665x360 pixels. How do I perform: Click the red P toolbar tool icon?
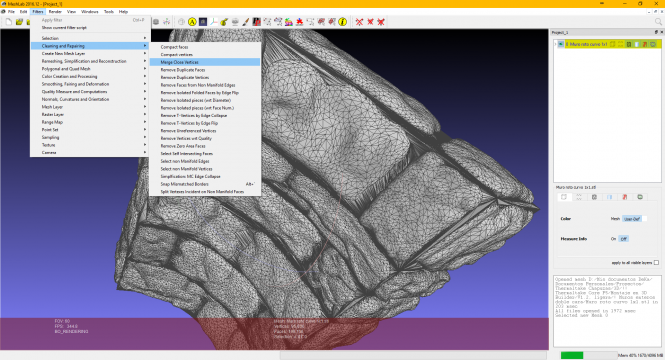pyautogui.click(x=257, y=22)
